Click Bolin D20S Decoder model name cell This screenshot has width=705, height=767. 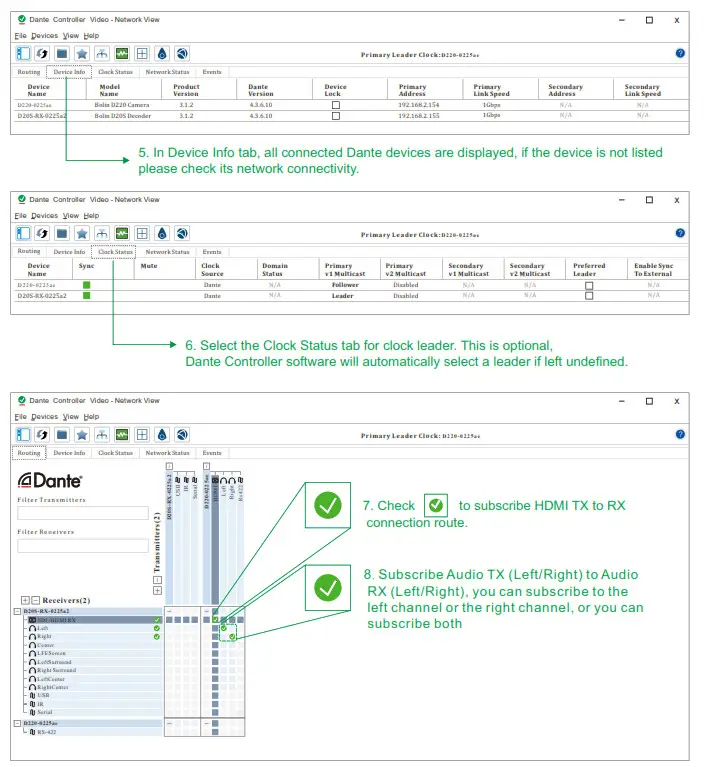122,116
